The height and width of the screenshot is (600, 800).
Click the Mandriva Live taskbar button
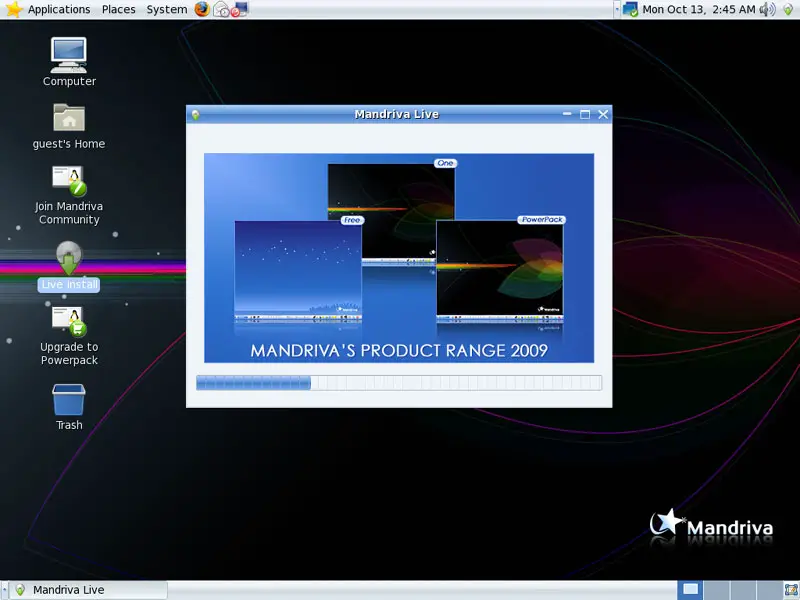click(x=90, y=590)
